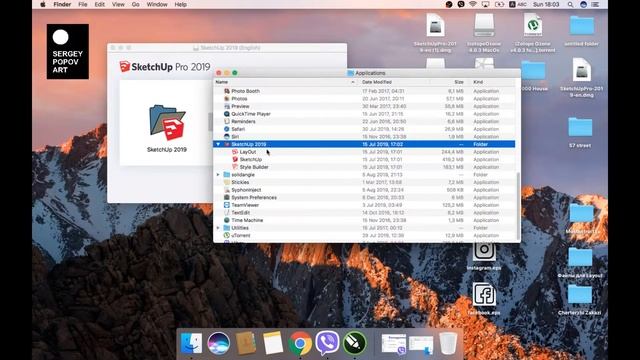Select SyphonInject in the list
This screenshot has height=360, width=640.
pyautogui.click(x=364, y=190)
